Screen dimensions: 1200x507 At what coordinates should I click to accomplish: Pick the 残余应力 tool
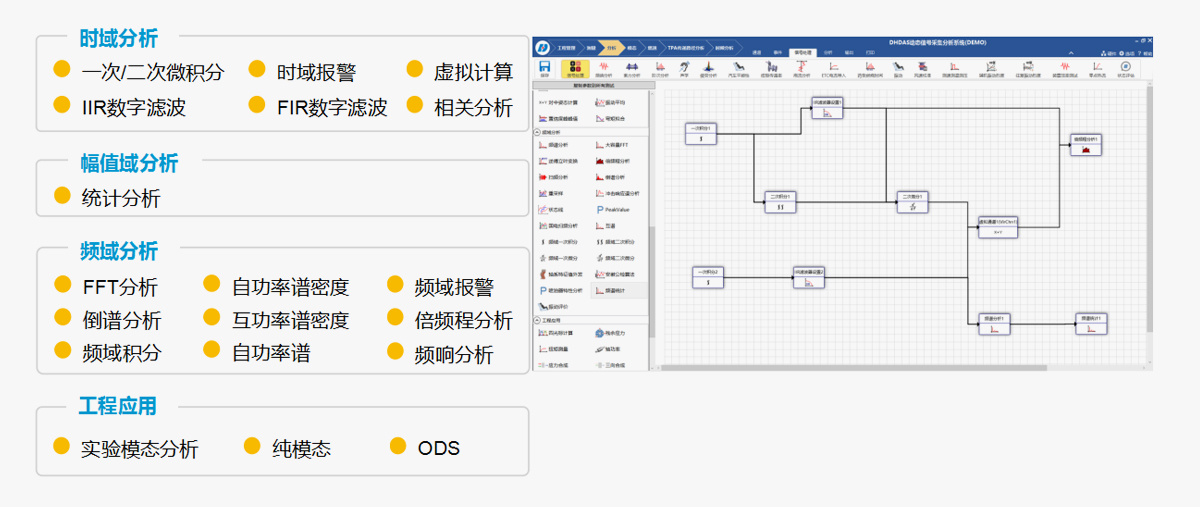click(x=612, y=333)
